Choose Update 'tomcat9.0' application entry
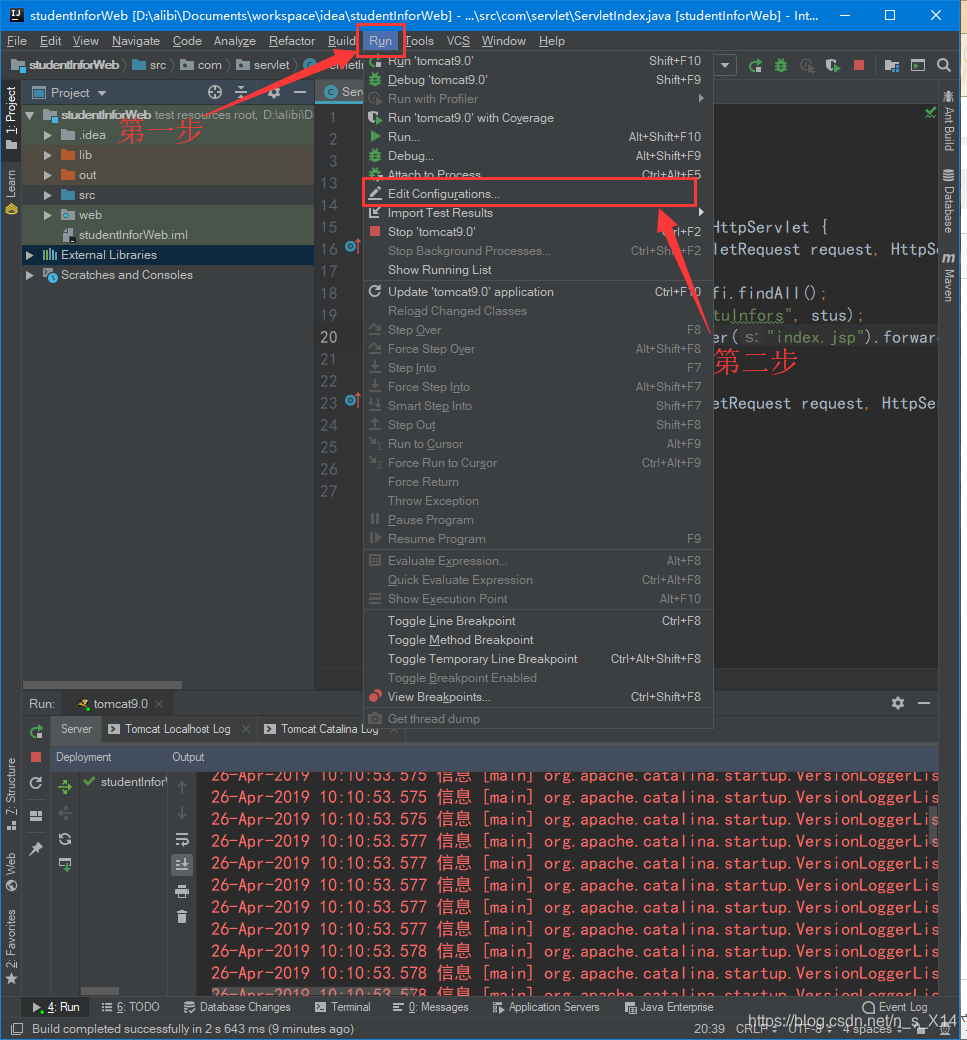 click(538, 292)
